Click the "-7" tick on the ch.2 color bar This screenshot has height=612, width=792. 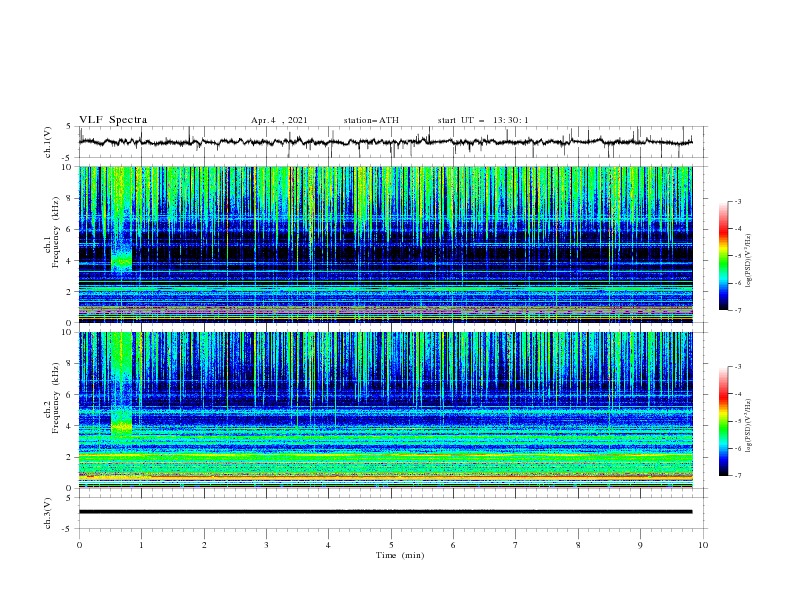(x=738, y=476)
